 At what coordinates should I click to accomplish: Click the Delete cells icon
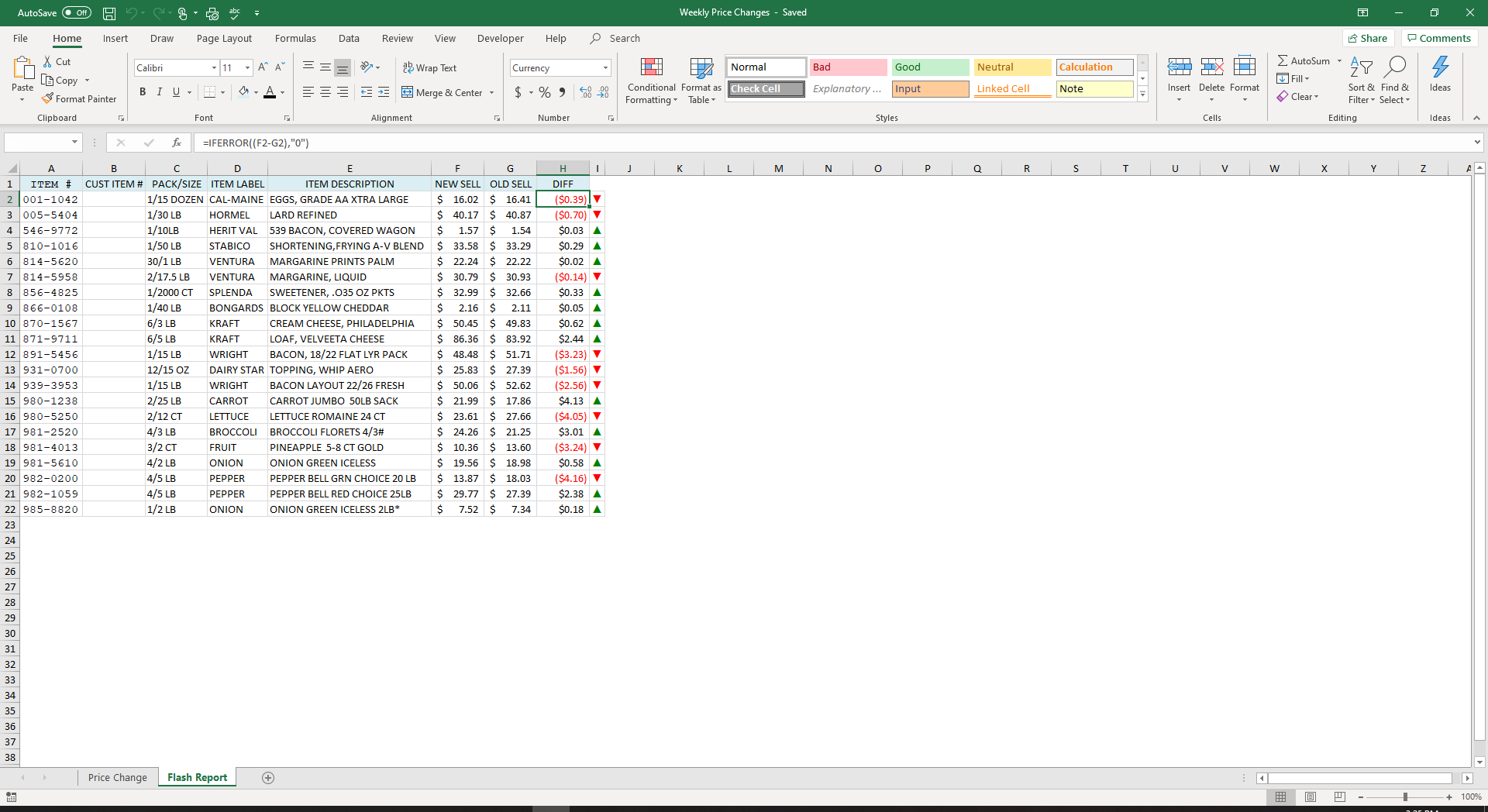point(1212,67)
